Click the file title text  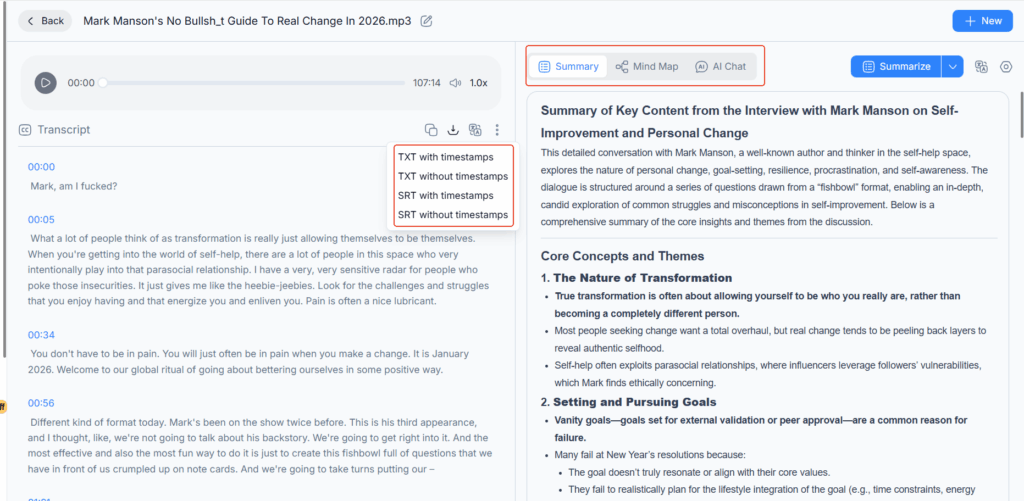pos(248,21)
